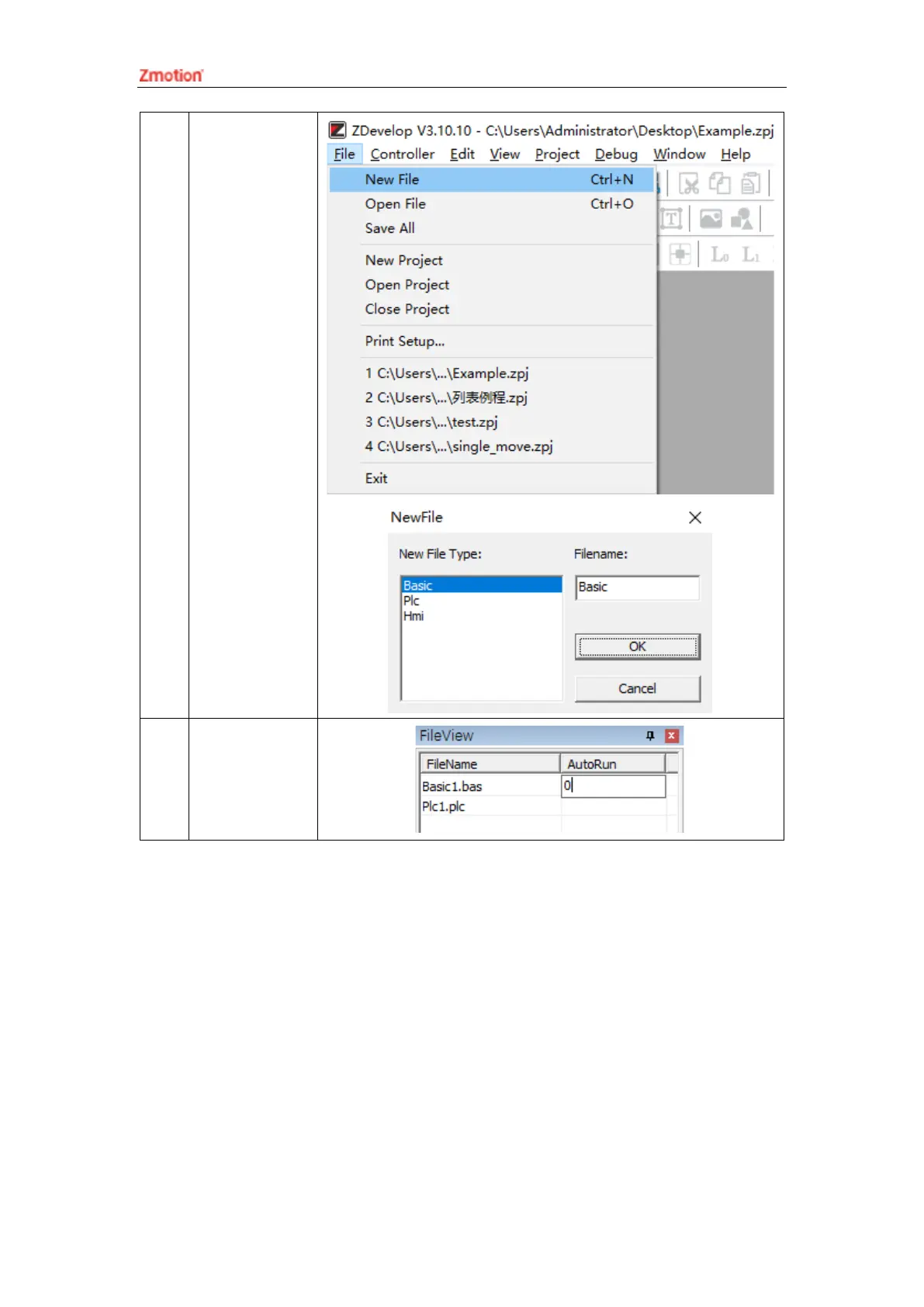Select the shapes tool icon
The height and width of the screenshot is (1307, 924).
point(742,219)
